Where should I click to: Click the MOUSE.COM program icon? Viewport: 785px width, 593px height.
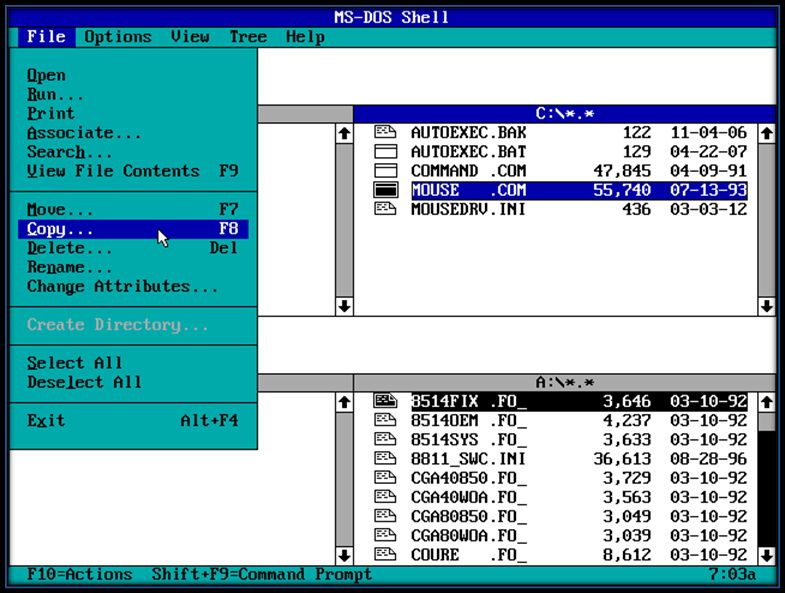pyautogui.click(x=385, y=190)
